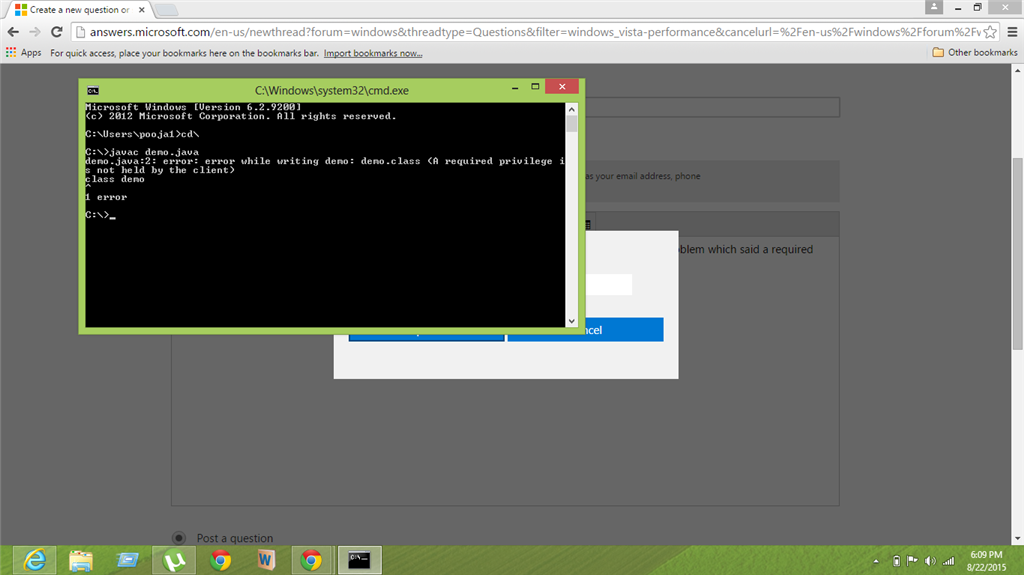Reload the current page
Viewport: 1024px width, 575px height.
pos(57,32)
